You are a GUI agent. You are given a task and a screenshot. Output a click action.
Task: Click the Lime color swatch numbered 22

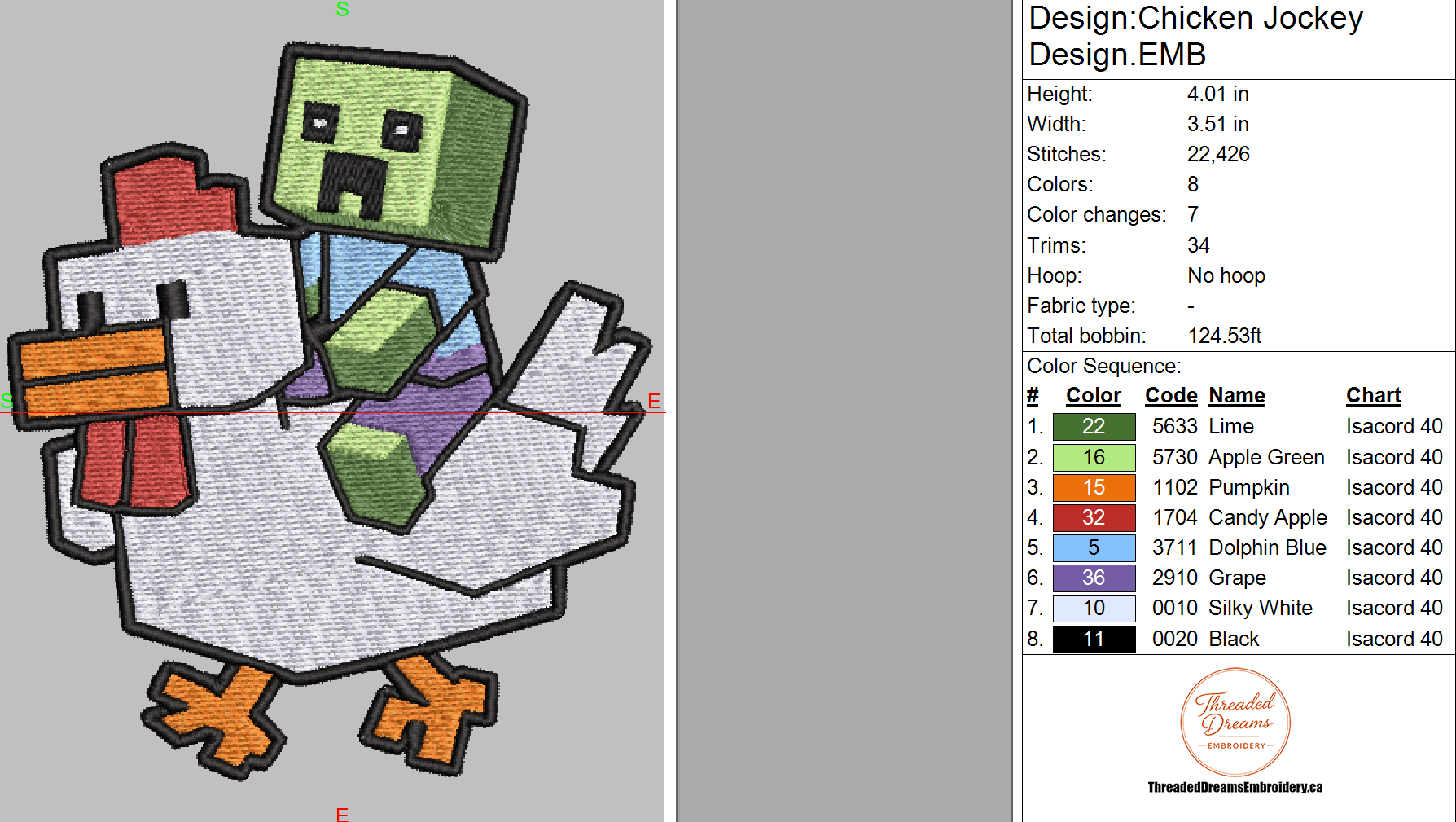tap(1094, 426)
